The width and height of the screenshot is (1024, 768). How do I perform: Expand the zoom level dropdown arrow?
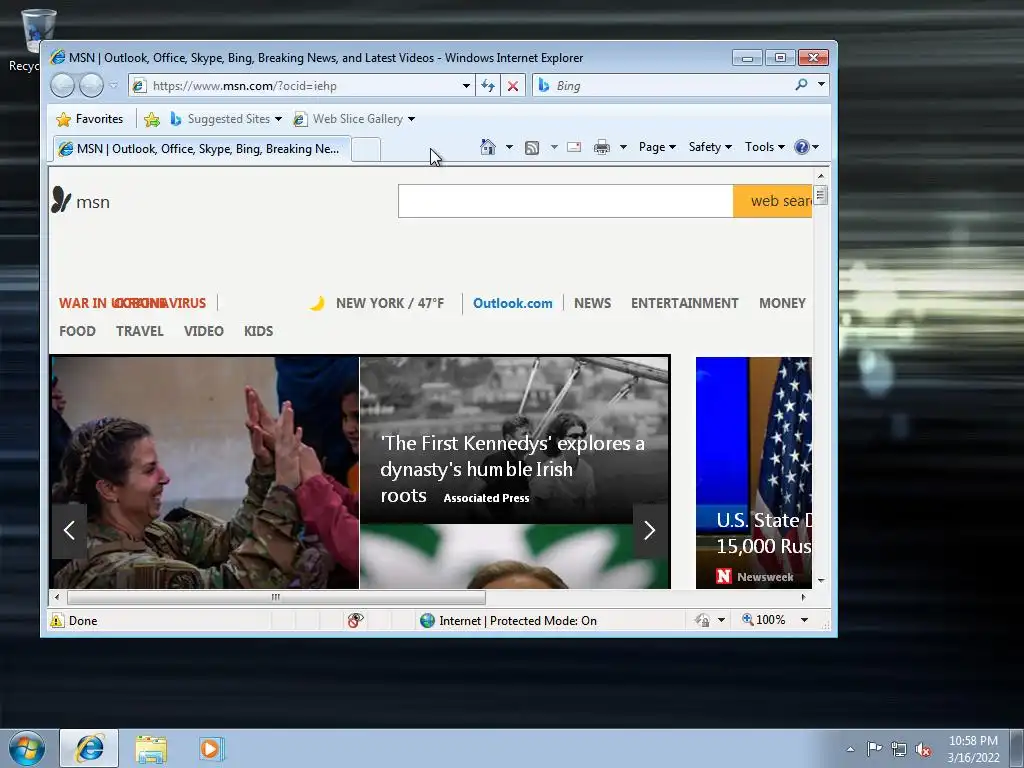click(x=805, y=620)
